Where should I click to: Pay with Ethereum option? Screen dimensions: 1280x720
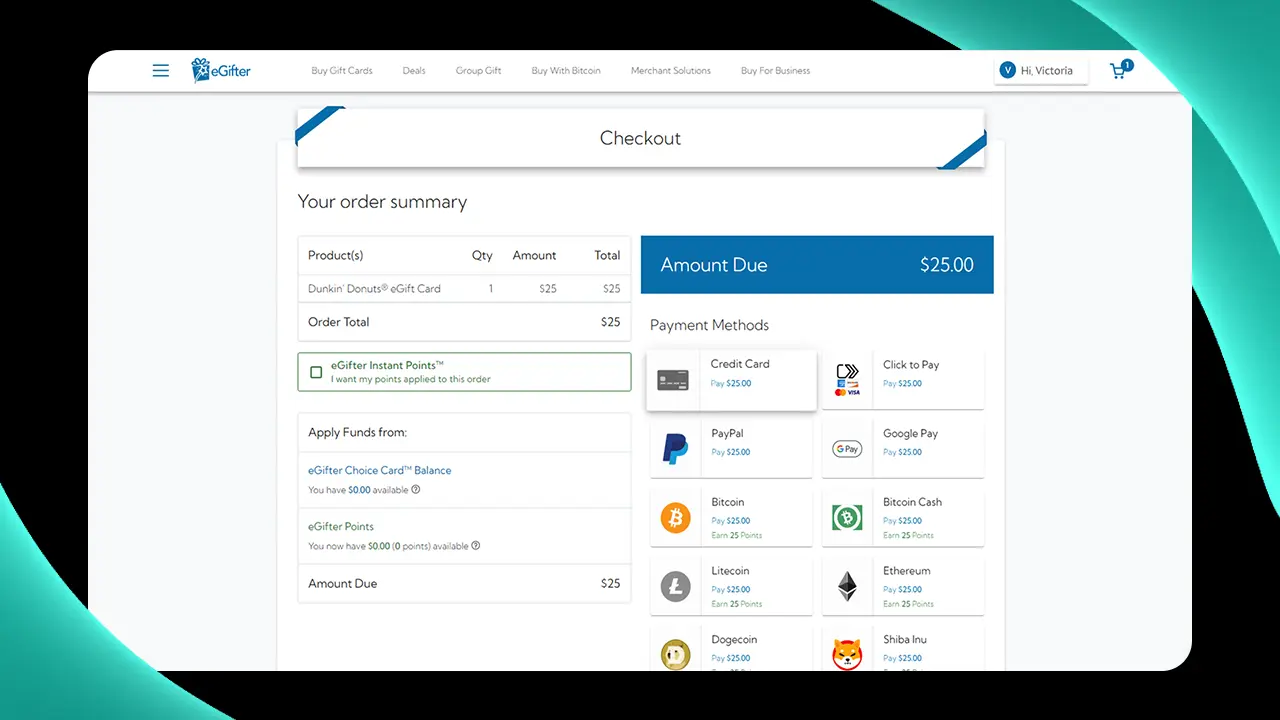coord(903,586)
